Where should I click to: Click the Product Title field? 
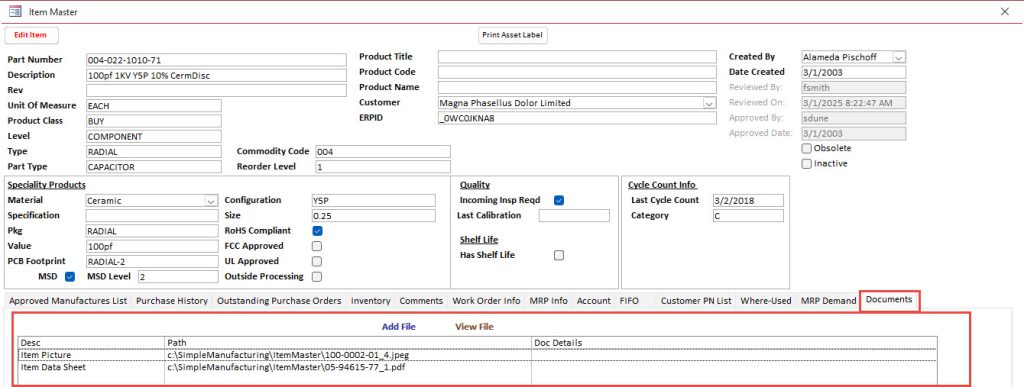tap(577, 57)
